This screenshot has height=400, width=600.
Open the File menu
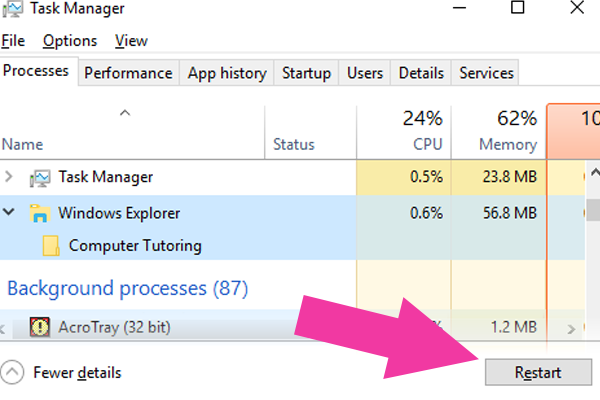(13, 41)
